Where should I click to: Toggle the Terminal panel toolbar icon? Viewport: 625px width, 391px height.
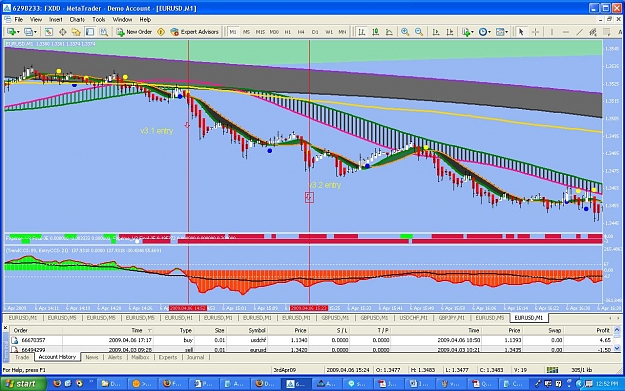[90, 32]
